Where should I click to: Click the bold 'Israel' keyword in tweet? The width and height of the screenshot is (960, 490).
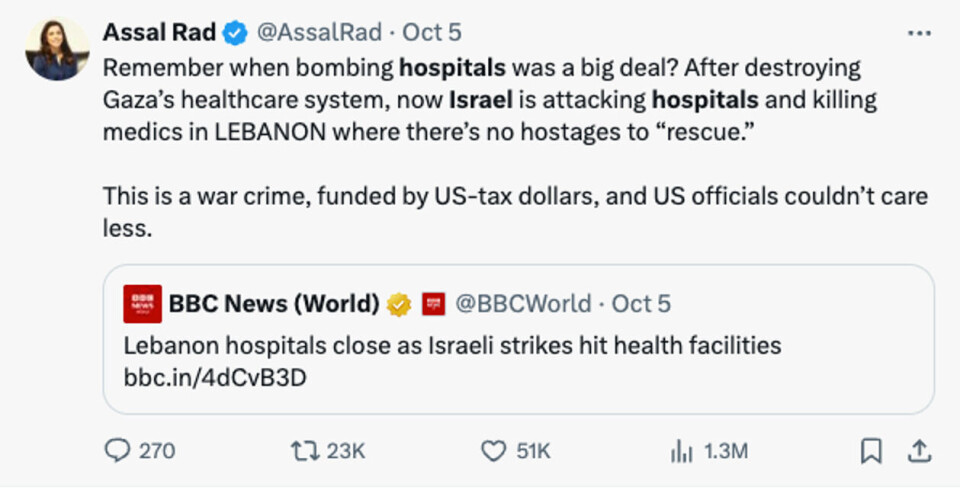tap(481, 100)
